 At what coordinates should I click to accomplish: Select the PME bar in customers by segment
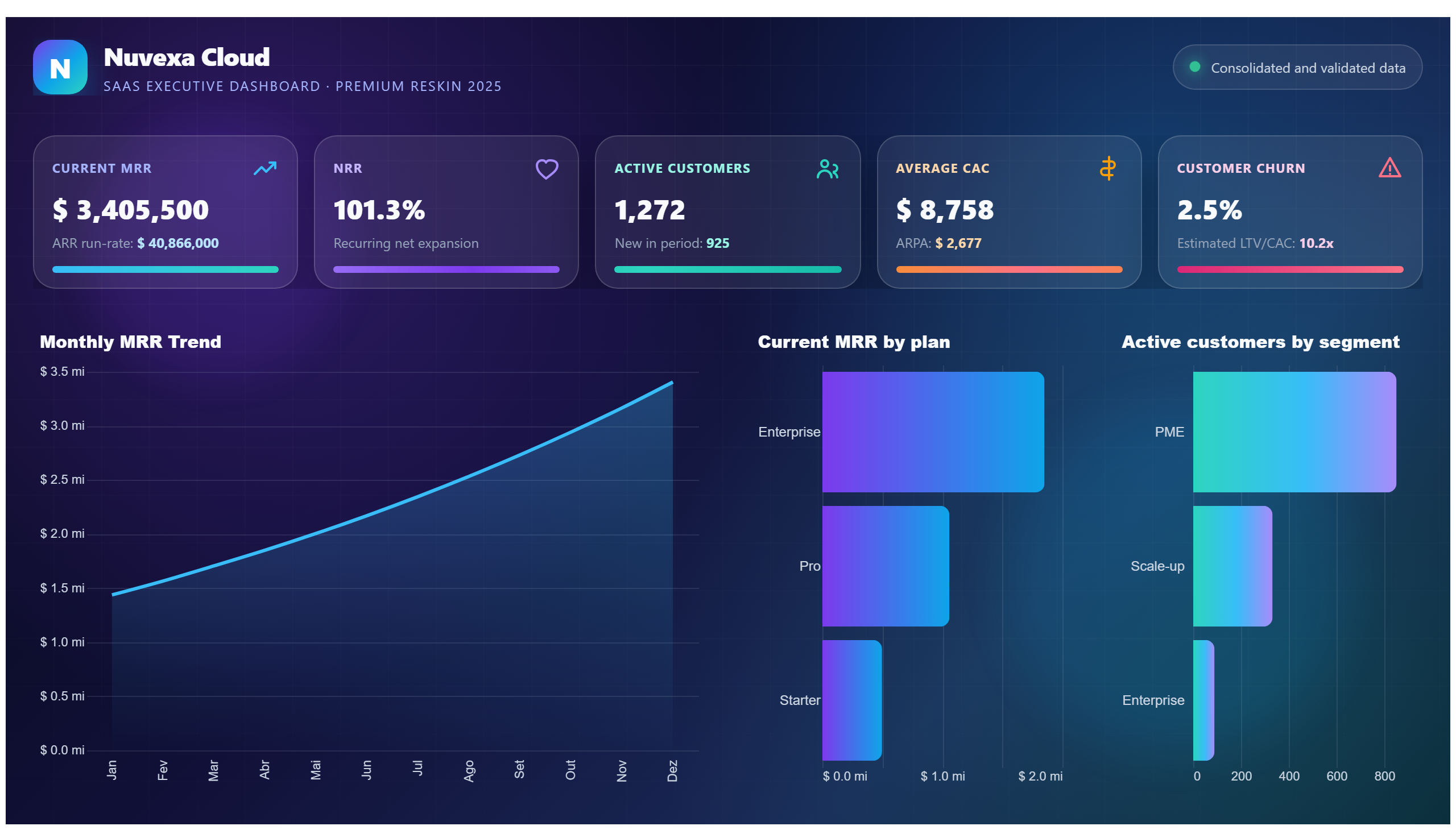[1294, 432]
